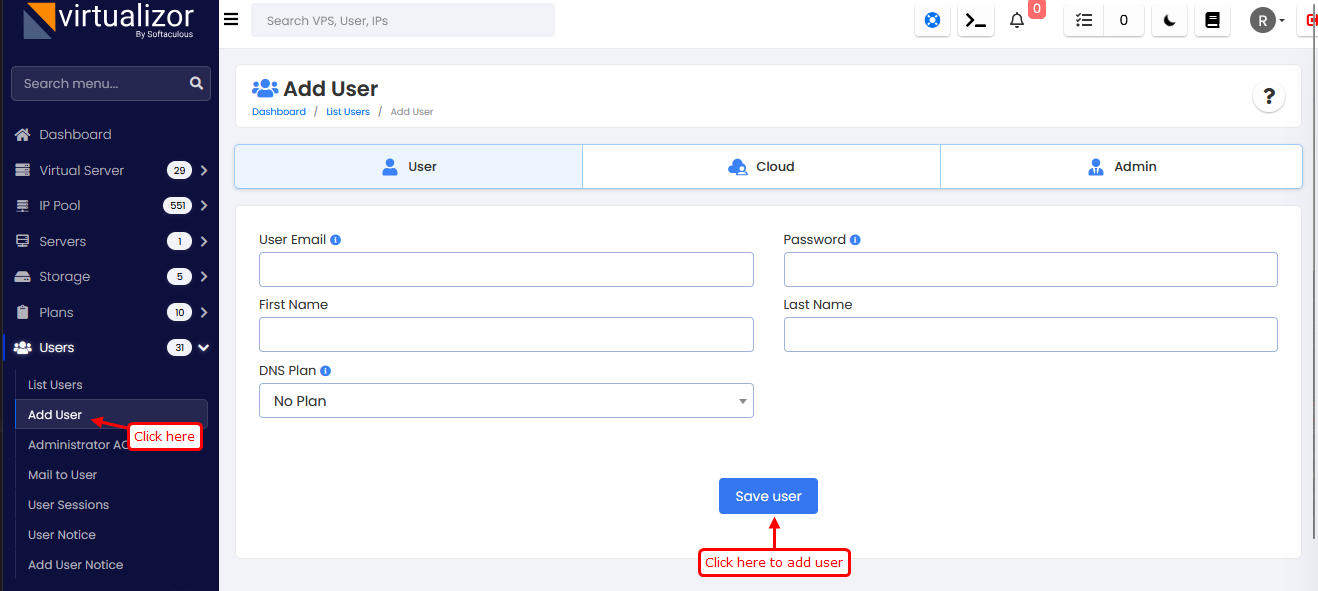Open Dashboard from the sidebar
The image size is (1318, 591).
75,135
